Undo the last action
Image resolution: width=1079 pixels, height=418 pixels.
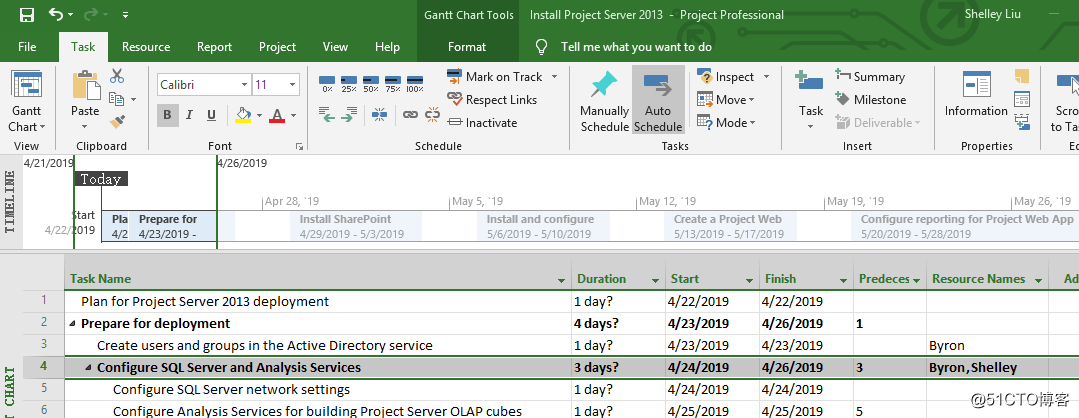pos(56,14)
